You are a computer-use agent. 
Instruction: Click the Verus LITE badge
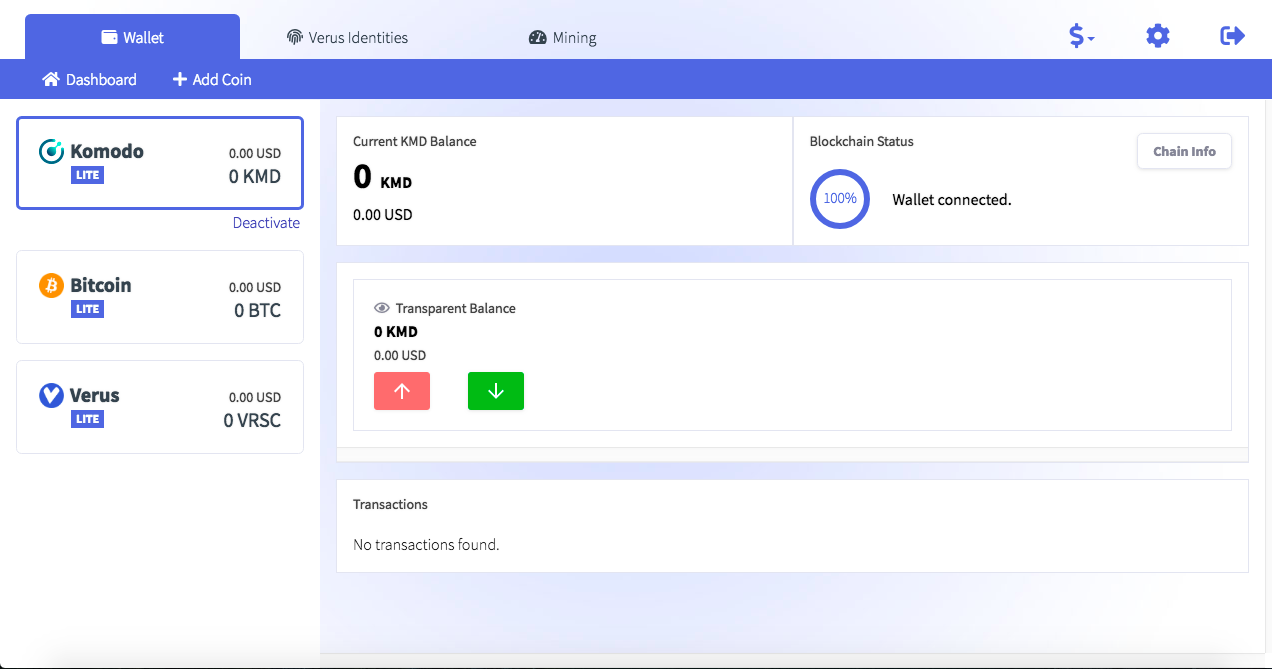click(88, 419)
